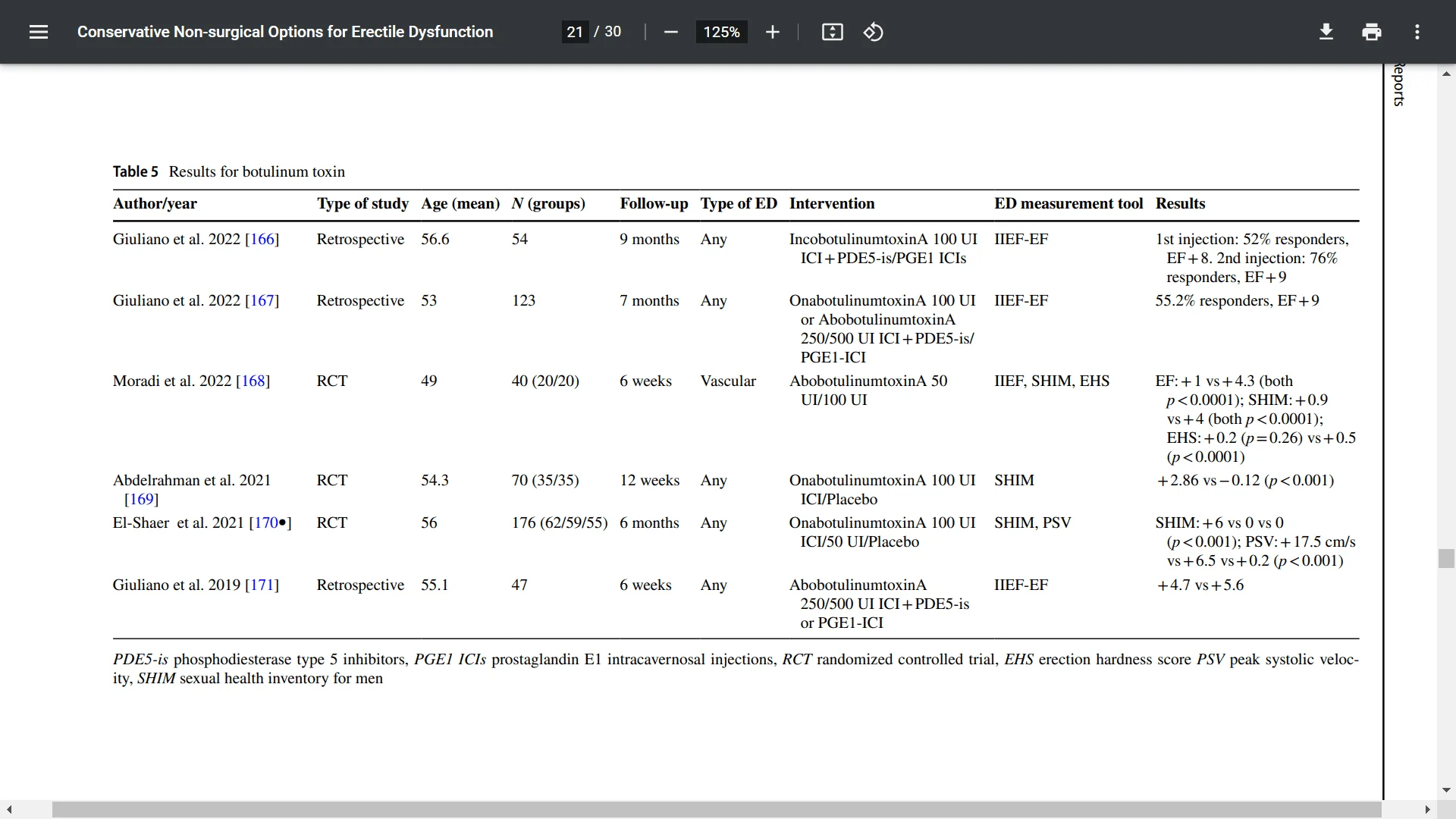Image resolution: width=1456 pixels, height=819 pixels.
Task: Click the scroll up arrow
Action: point(1446,74)
